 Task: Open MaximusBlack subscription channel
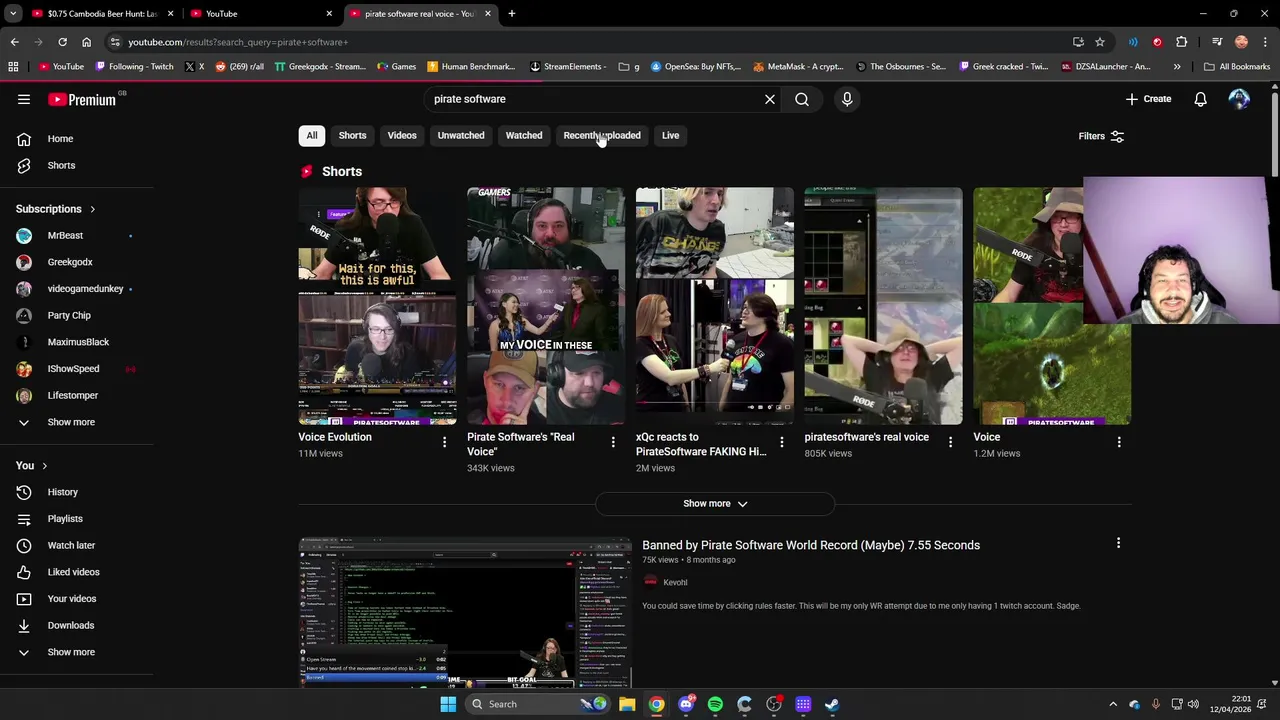pos(76,342)
